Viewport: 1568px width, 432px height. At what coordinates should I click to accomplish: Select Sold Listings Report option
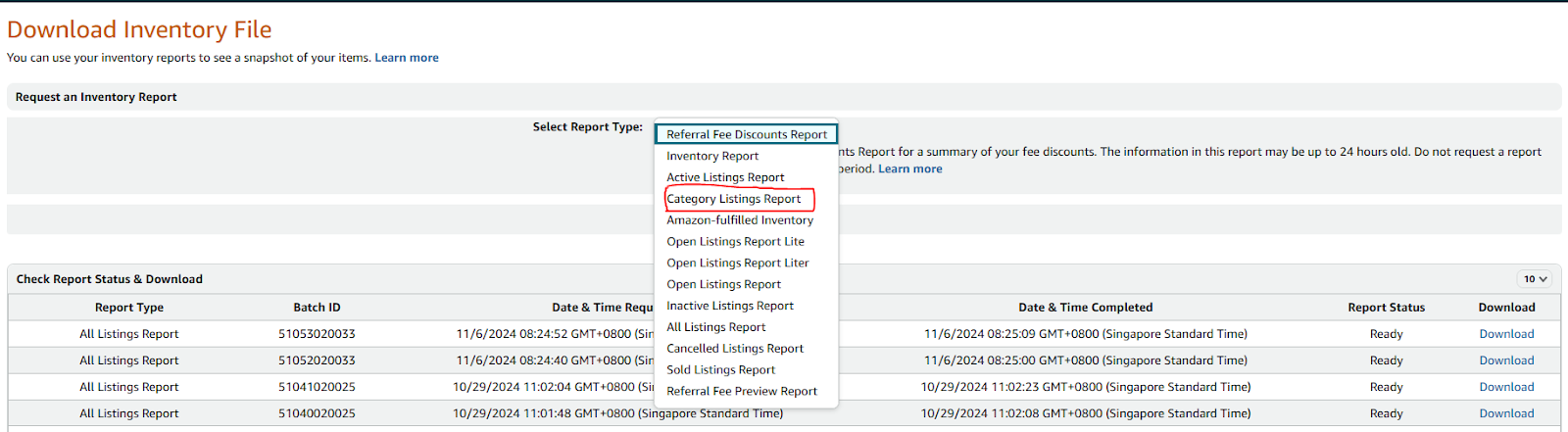(720, 370)
